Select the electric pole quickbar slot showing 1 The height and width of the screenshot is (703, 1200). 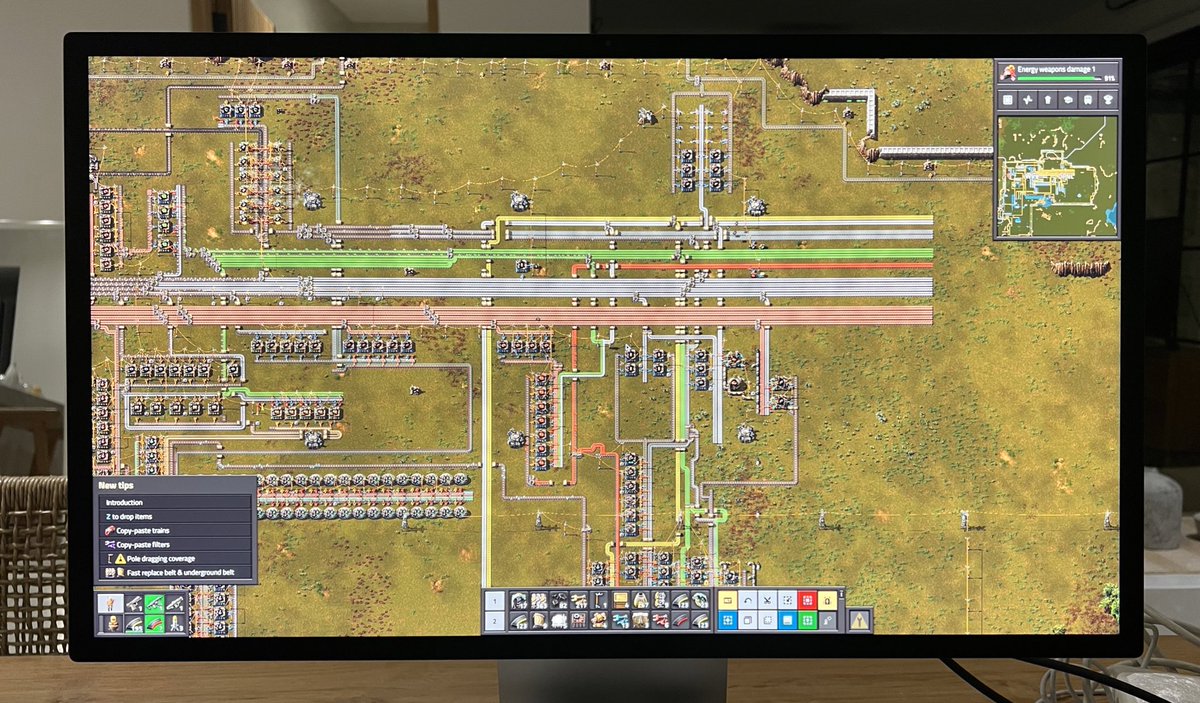599,600
